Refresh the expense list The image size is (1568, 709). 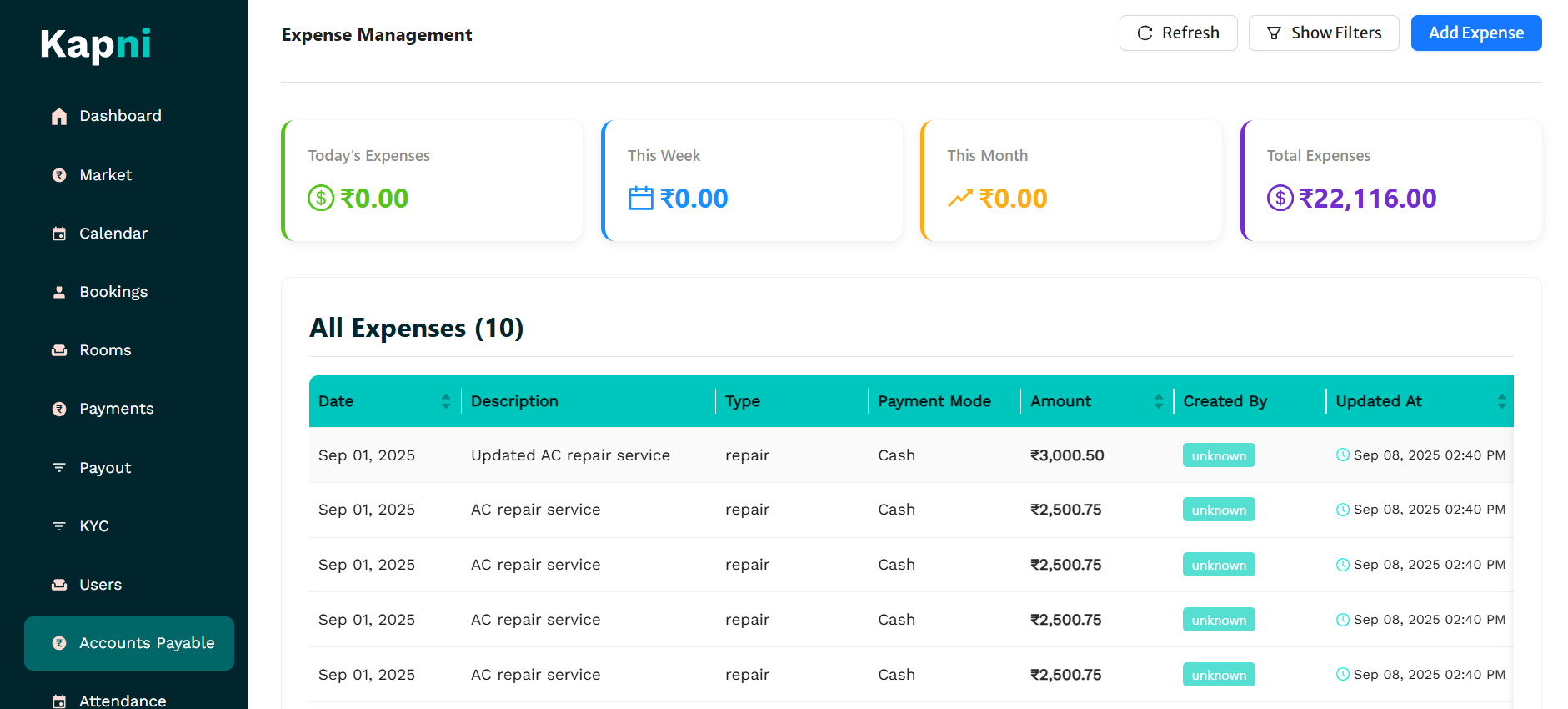(1178, 33)
